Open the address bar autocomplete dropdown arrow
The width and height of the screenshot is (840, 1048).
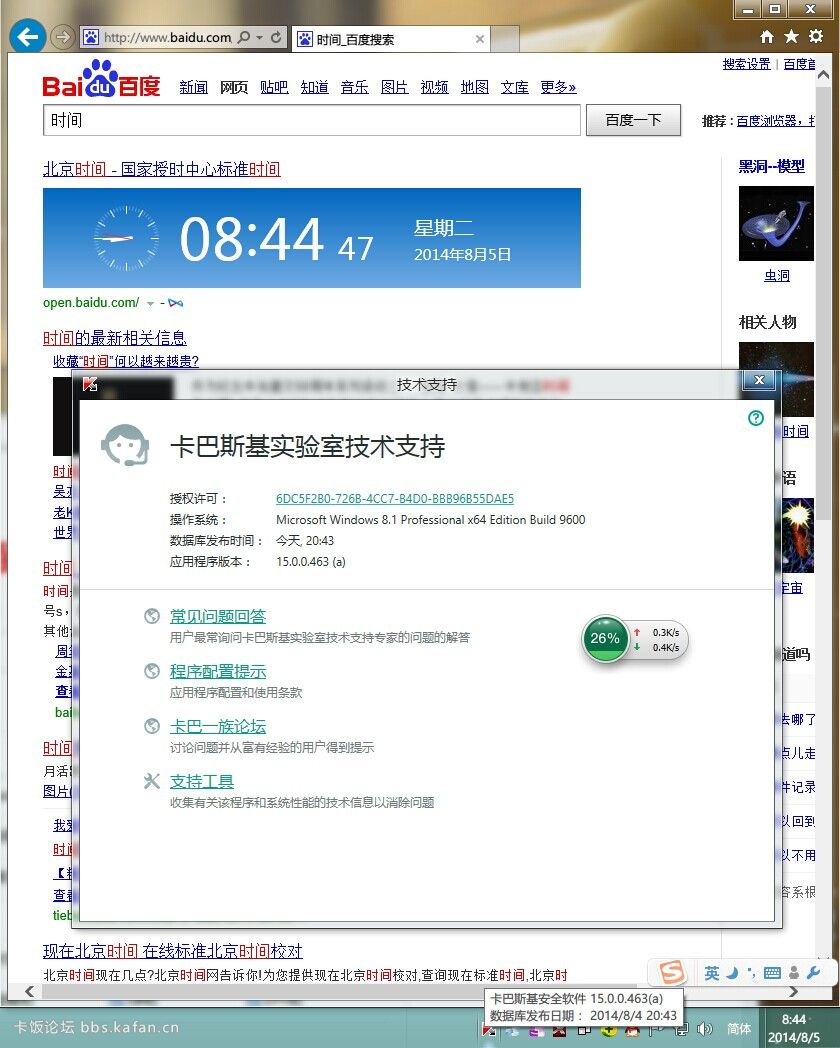click(x=260, y=37)
